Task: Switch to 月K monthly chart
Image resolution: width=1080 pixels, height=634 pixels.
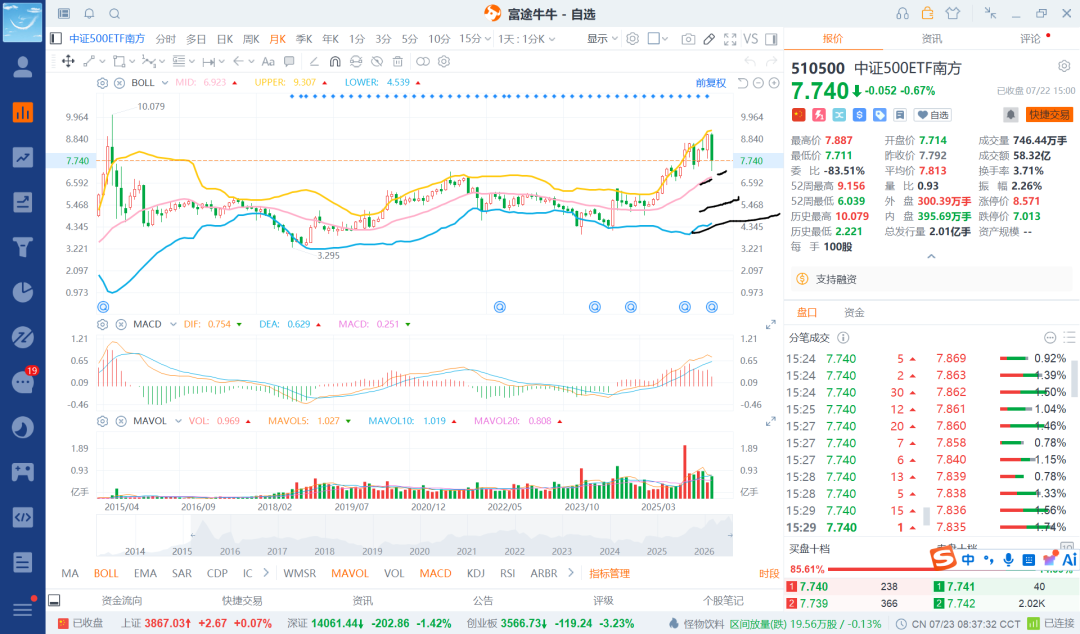Action: (277, 39)
